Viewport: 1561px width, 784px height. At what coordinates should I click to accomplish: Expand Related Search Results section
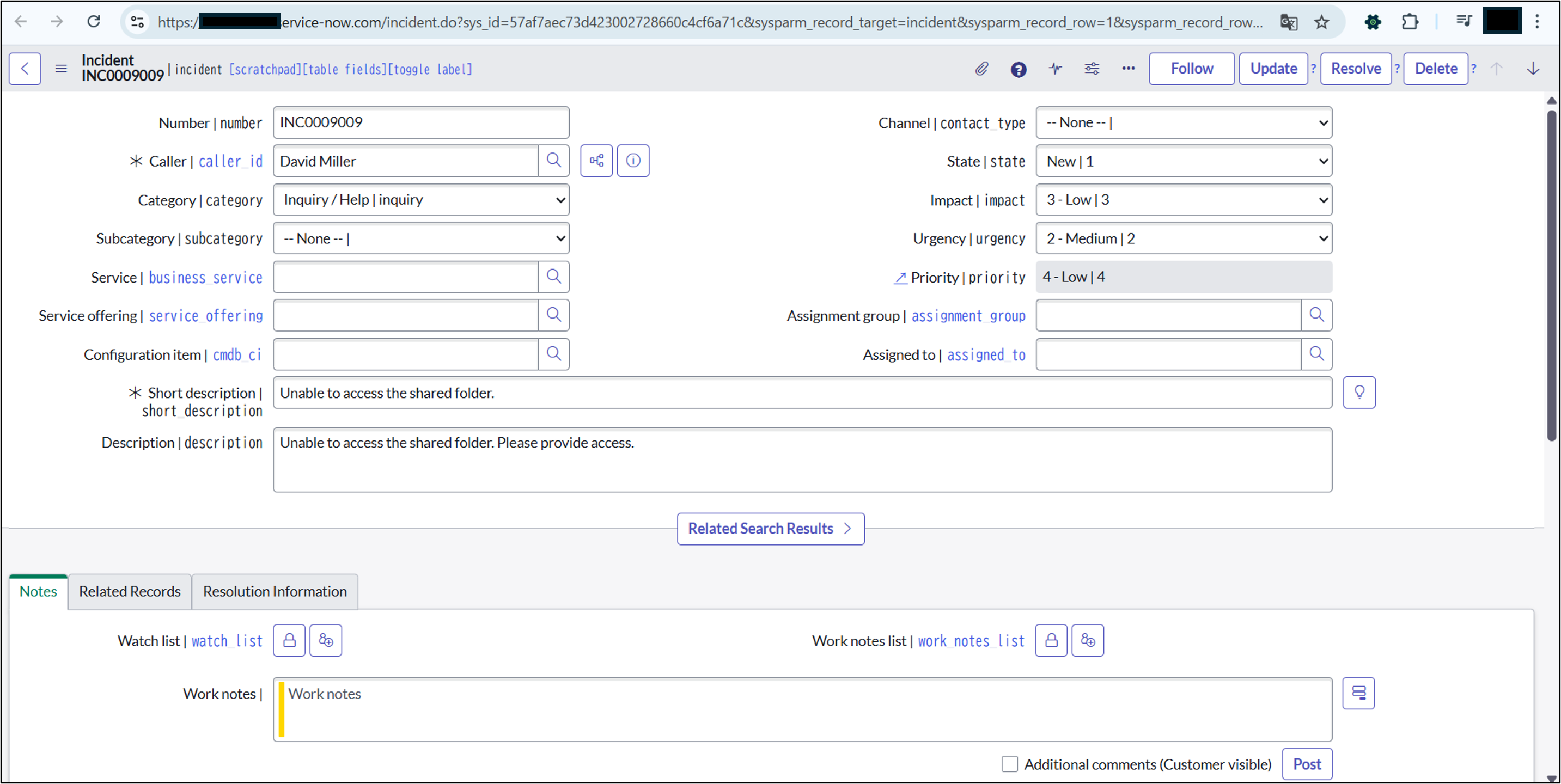[771, 529]
